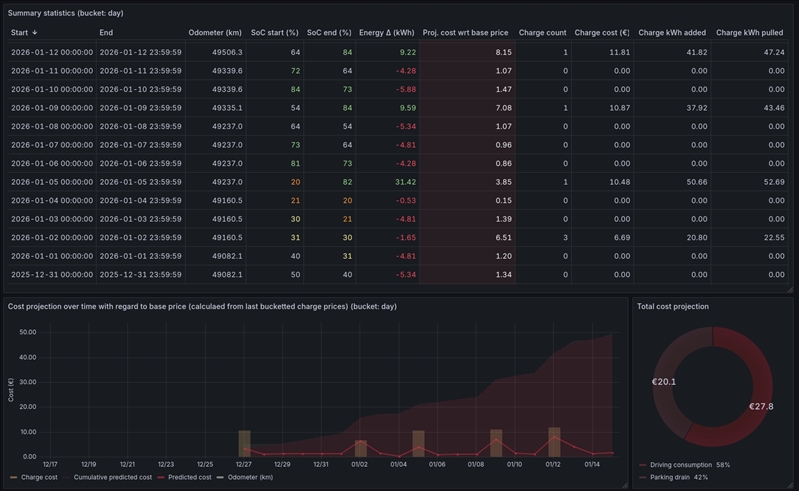Click Parking drain legend entry
The width and height of the screenshot is (799, 491).
678,477
